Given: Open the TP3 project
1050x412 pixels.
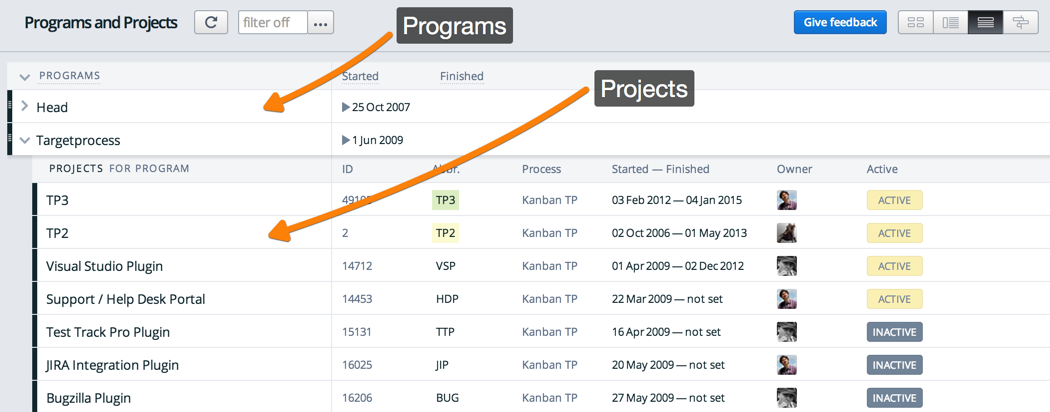Looking at the screenshot, I should tap(58, 200).
